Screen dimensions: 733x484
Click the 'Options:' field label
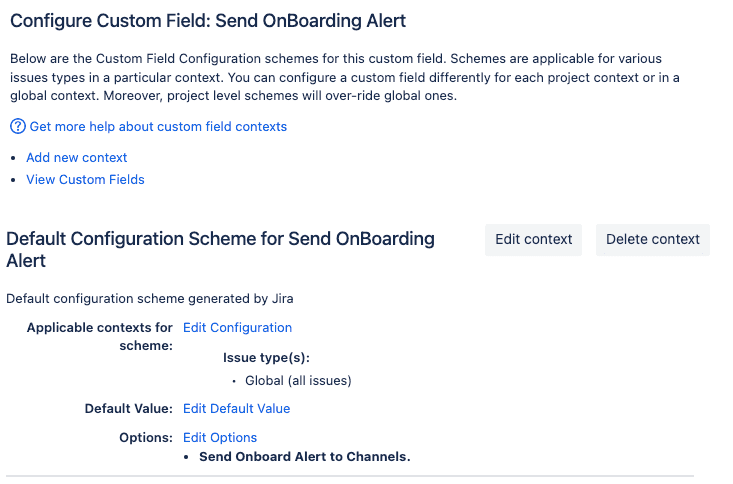point(146,437)
